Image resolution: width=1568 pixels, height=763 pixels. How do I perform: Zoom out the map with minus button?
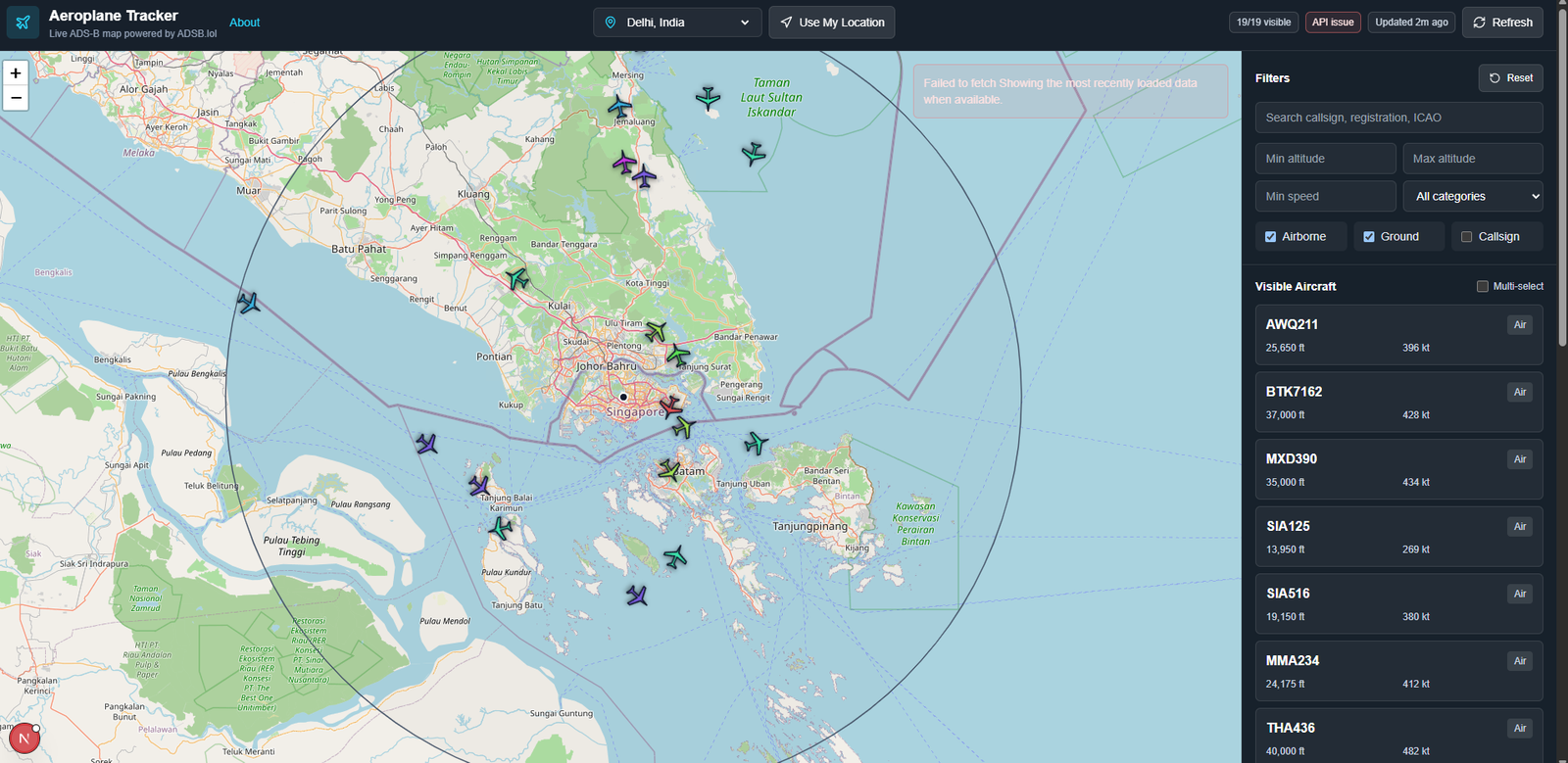(x=16, y=98)
